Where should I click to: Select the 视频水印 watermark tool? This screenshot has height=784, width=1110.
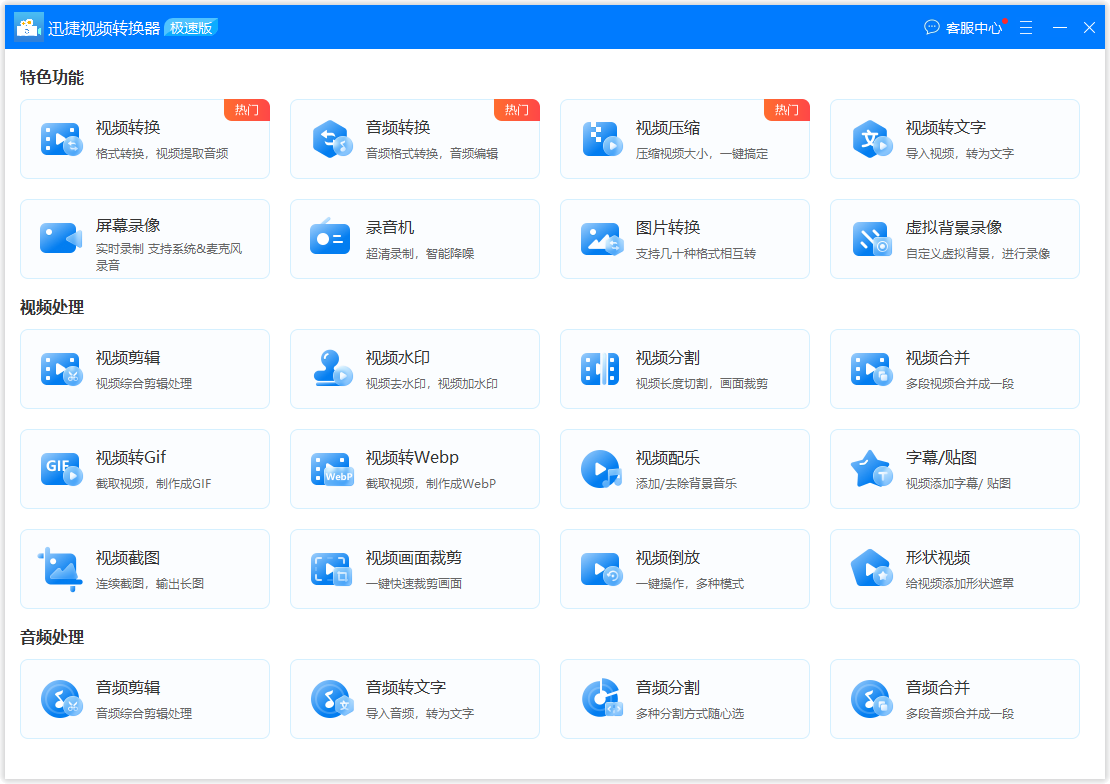point(414,369)
